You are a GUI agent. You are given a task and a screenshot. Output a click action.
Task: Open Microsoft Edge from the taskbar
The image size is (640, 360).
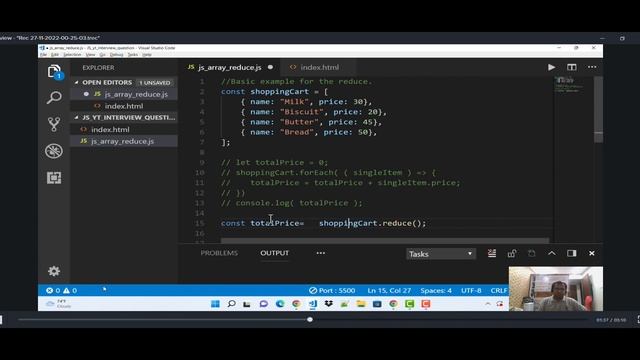click(280, 304)
